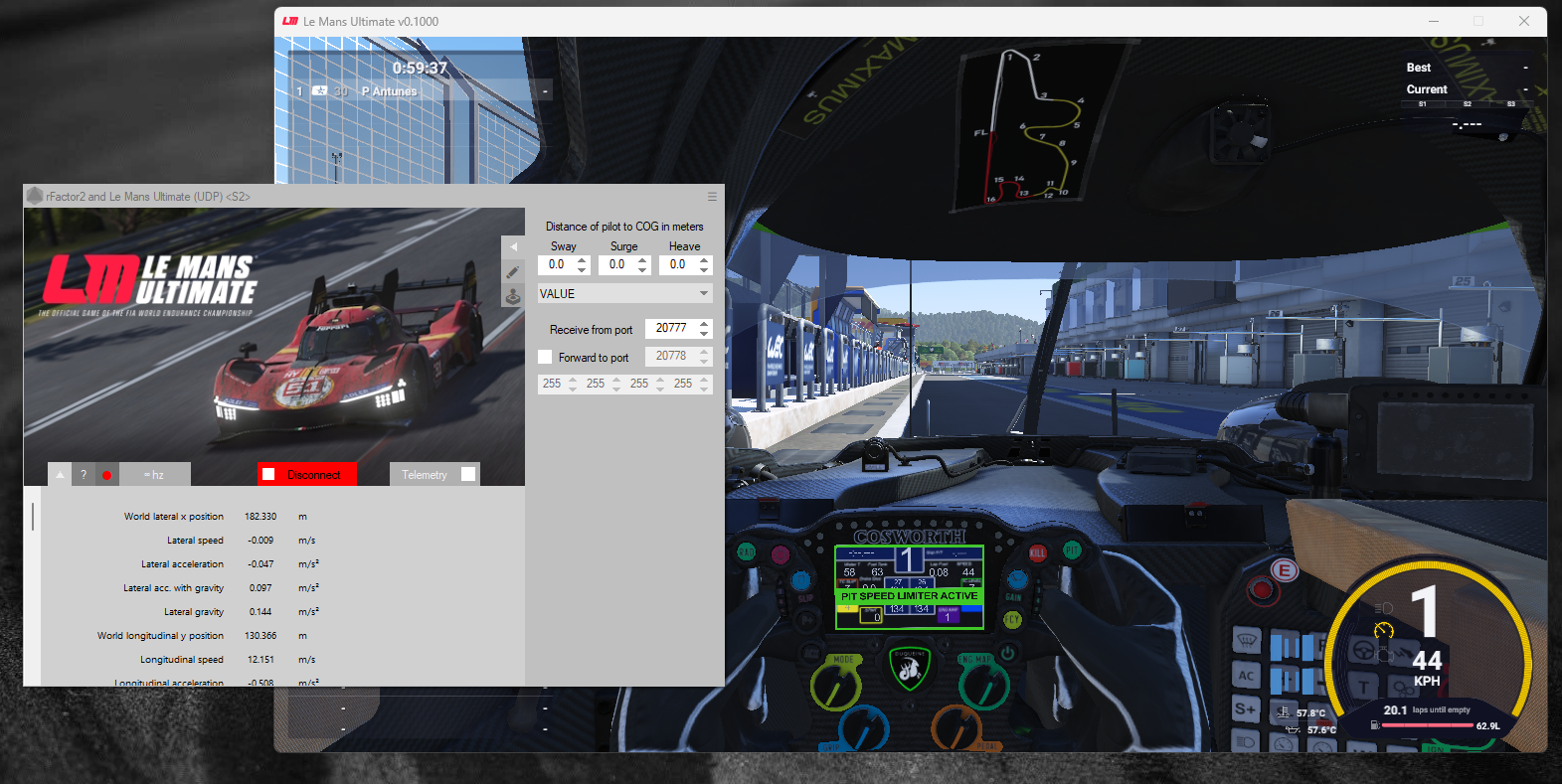Viewport: 1562px width, 784px height.
Task: Click the up-triangle button beside the question mark
Action: pos(60,475)
